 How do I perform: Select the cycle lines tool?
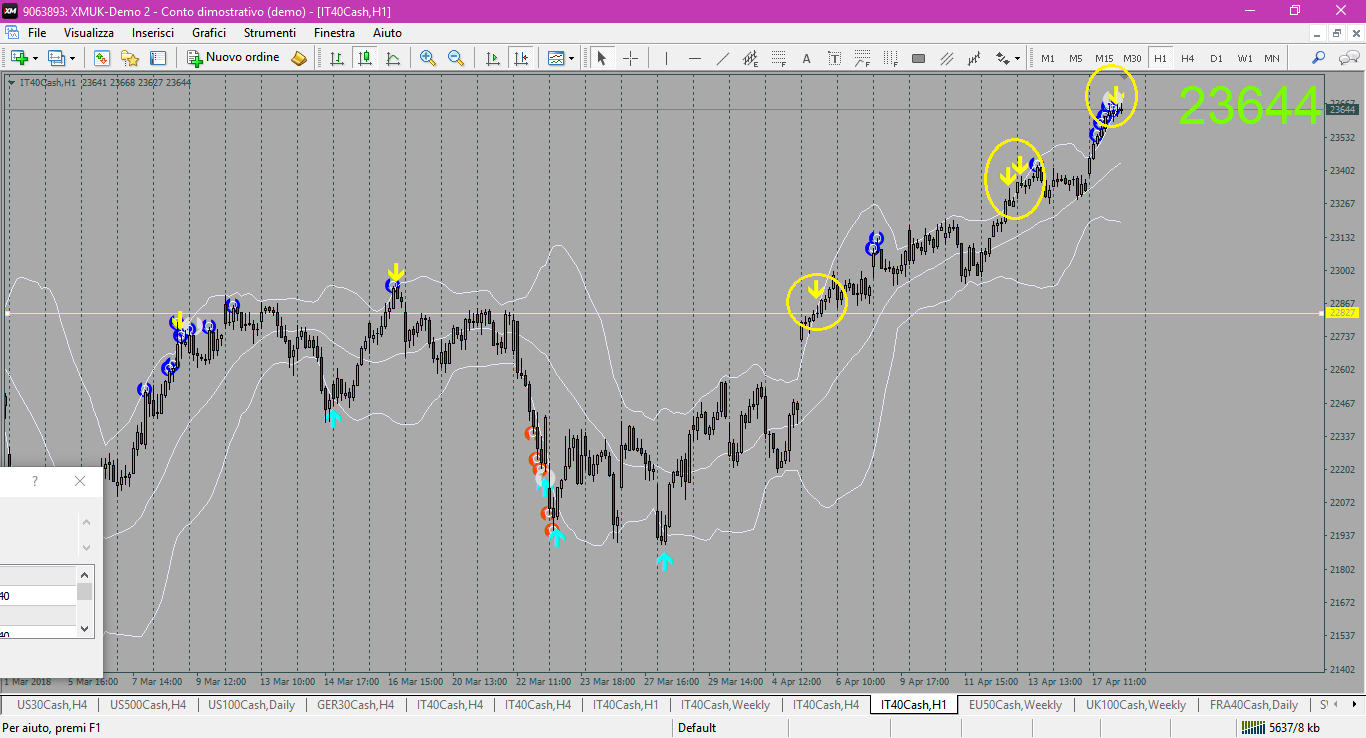coord(974,58)
